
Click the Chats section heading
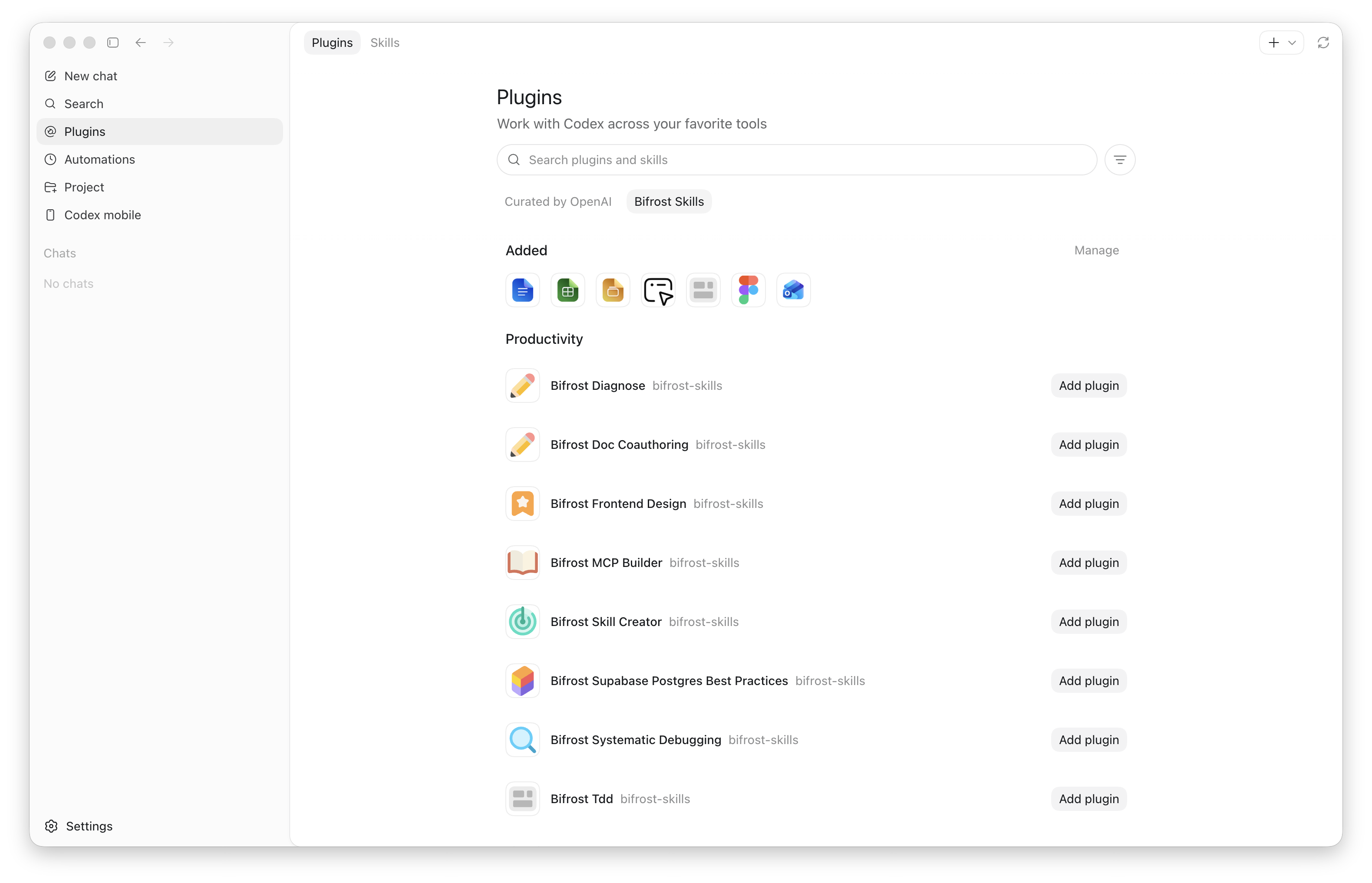pos(59,253)
